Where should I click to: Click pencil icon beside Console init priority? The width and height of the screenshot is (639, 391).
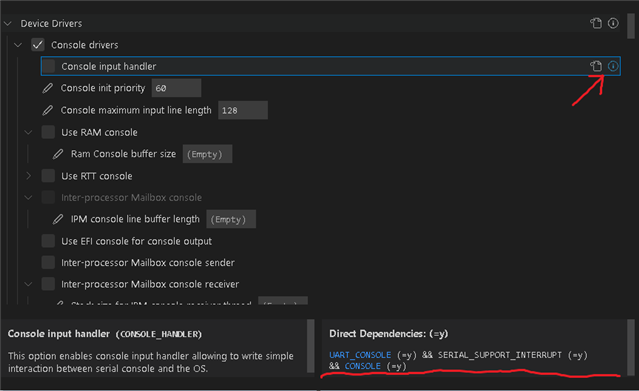(48, 88)
